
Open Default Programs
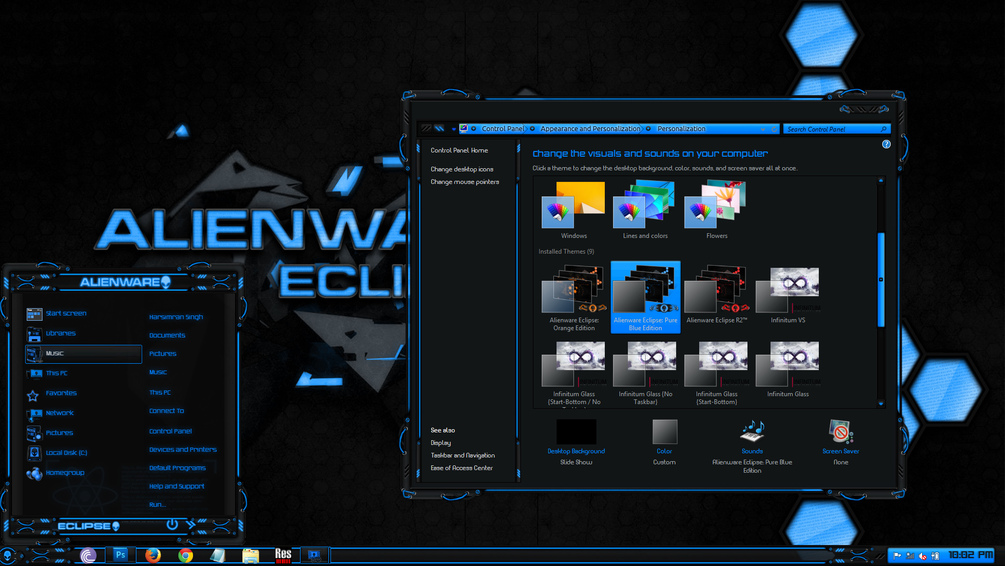click(x=177, y=468)
